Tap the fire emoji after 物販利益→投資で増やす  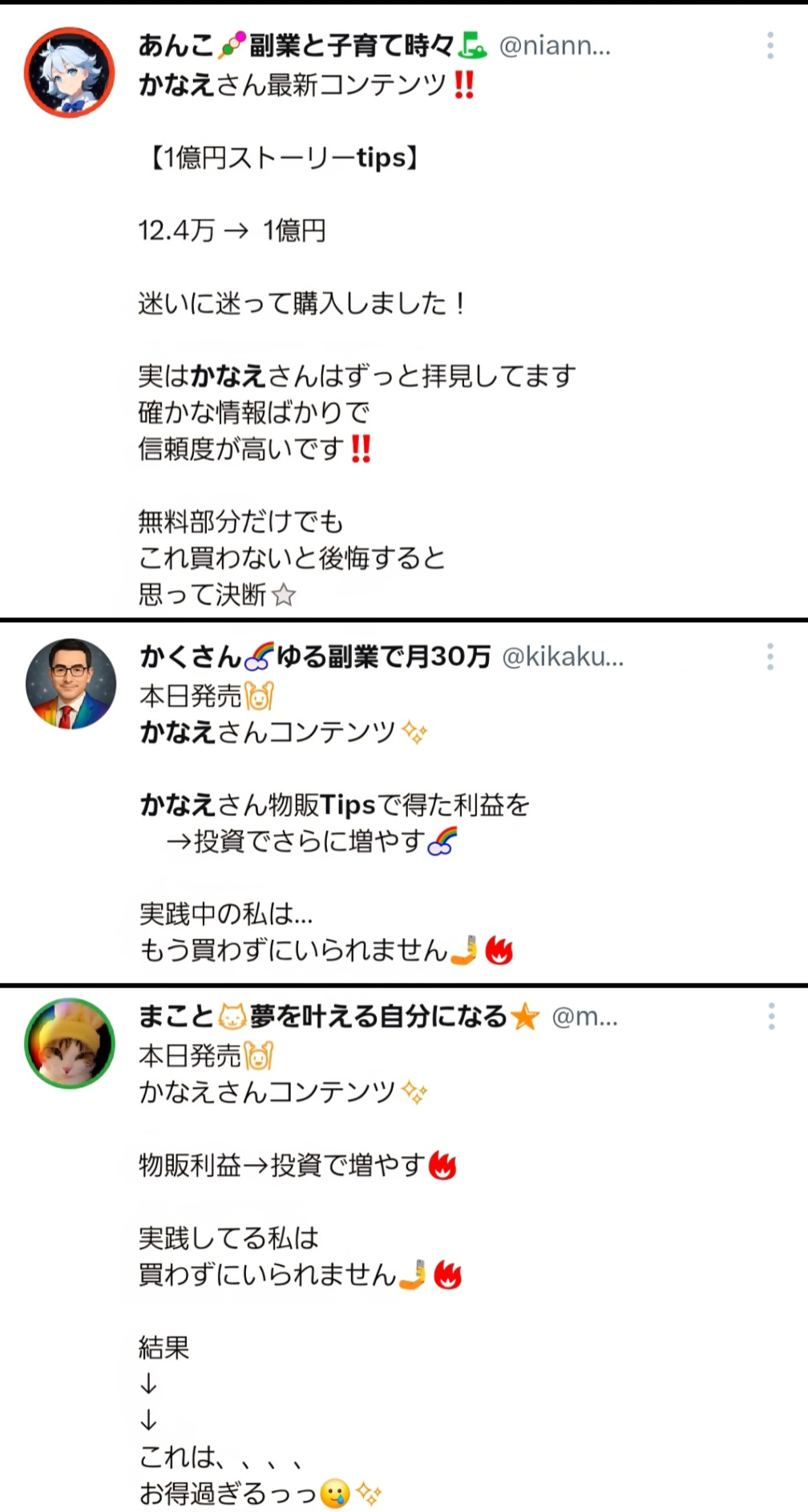(x=442, y=1165)
